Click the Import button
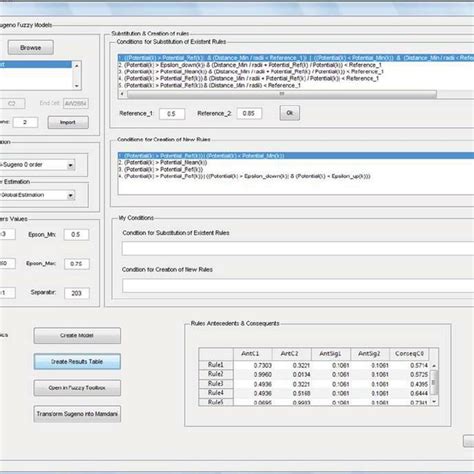Viewport: 474px width, 474px height. pos(68,122)
